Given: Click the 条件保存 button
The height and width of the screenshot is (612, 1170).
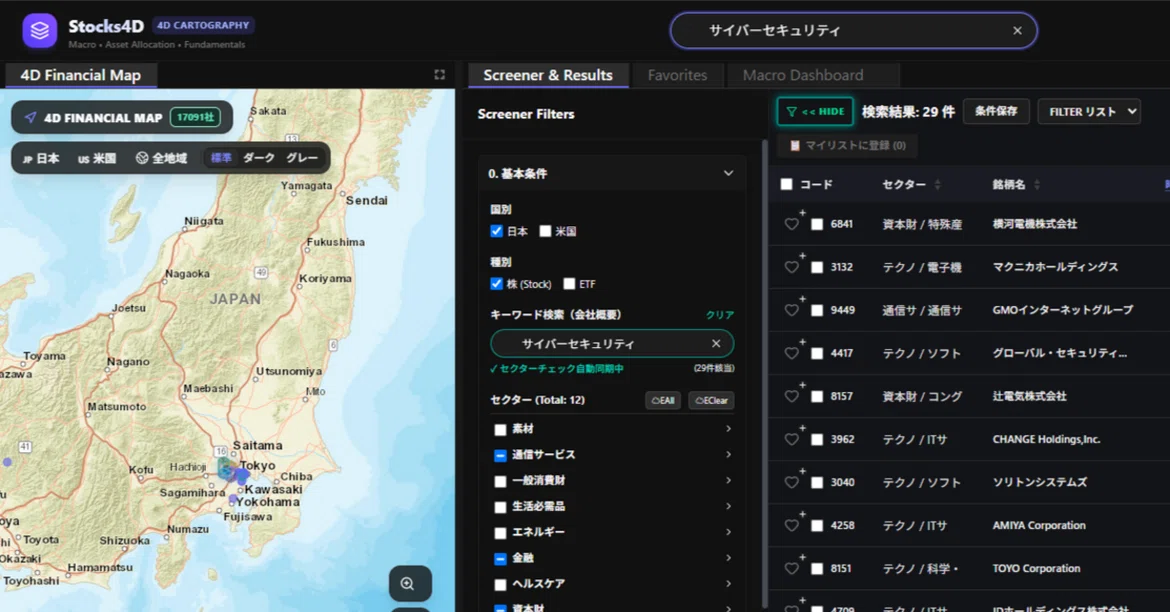Looking at the screenshot, I should [996, 111].
